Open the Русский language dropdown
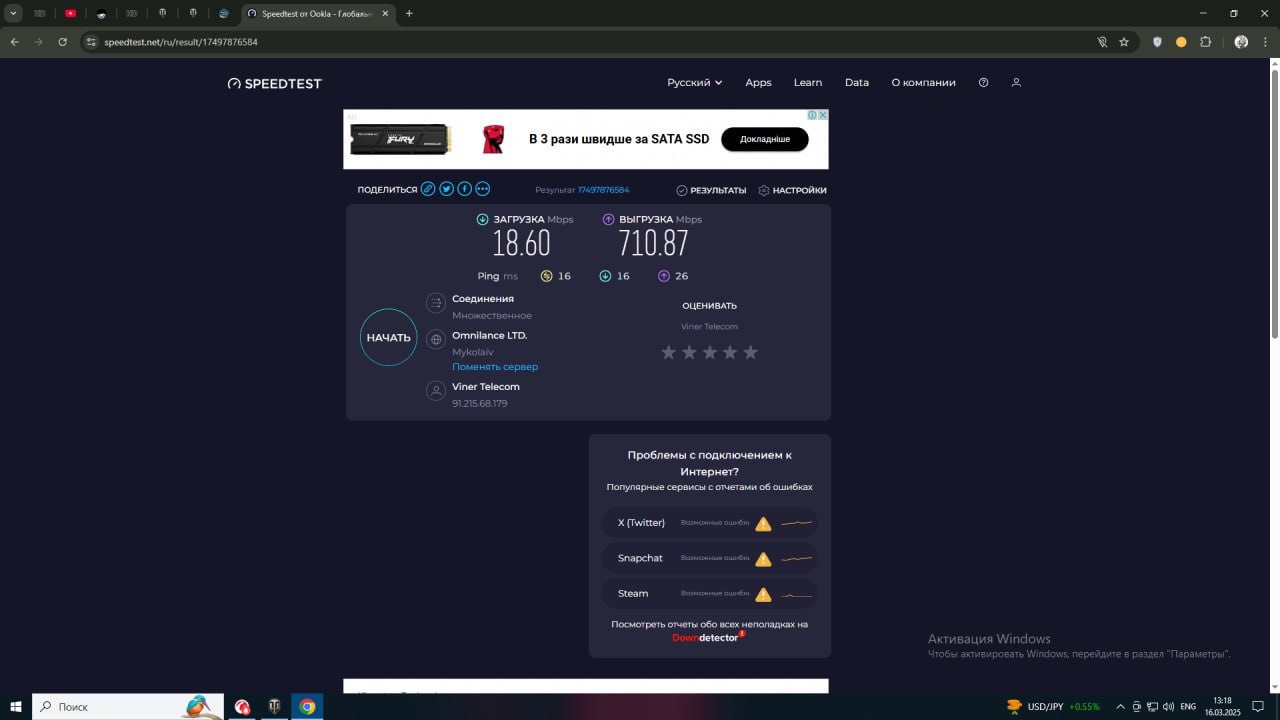Screen dimensions: 1280x720 click(x=695, y=83)
